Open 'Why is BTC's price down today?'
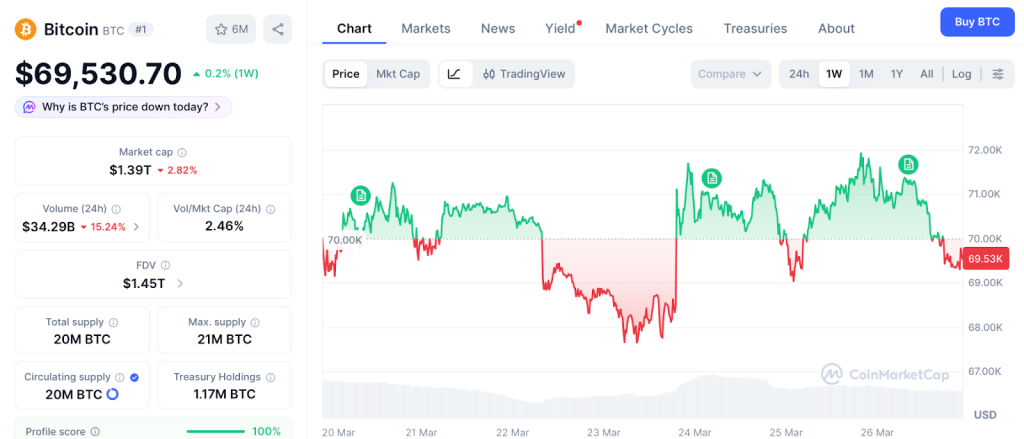The height and width of the screenshot is (439, 1024). pyautogui.click(x=123, y=107)
